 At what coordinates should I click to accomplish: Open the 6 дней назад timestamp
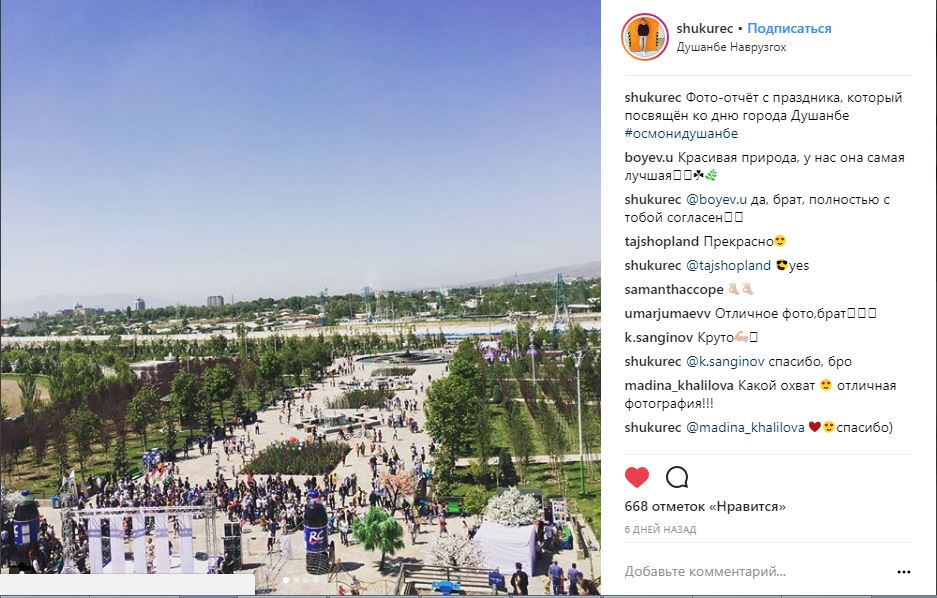tap(660, 529)
